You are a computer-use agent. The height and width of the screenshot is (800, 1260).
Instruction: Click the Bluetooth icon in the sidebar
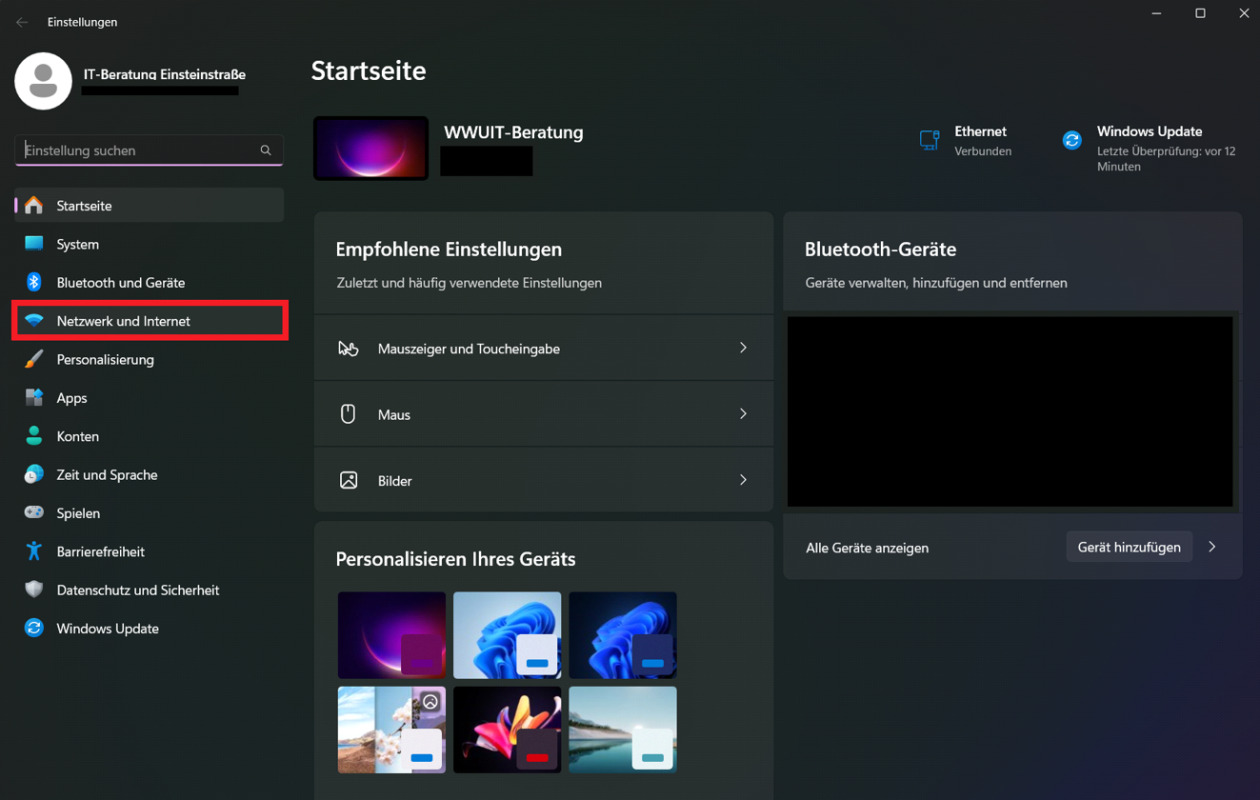coord(34,282)
